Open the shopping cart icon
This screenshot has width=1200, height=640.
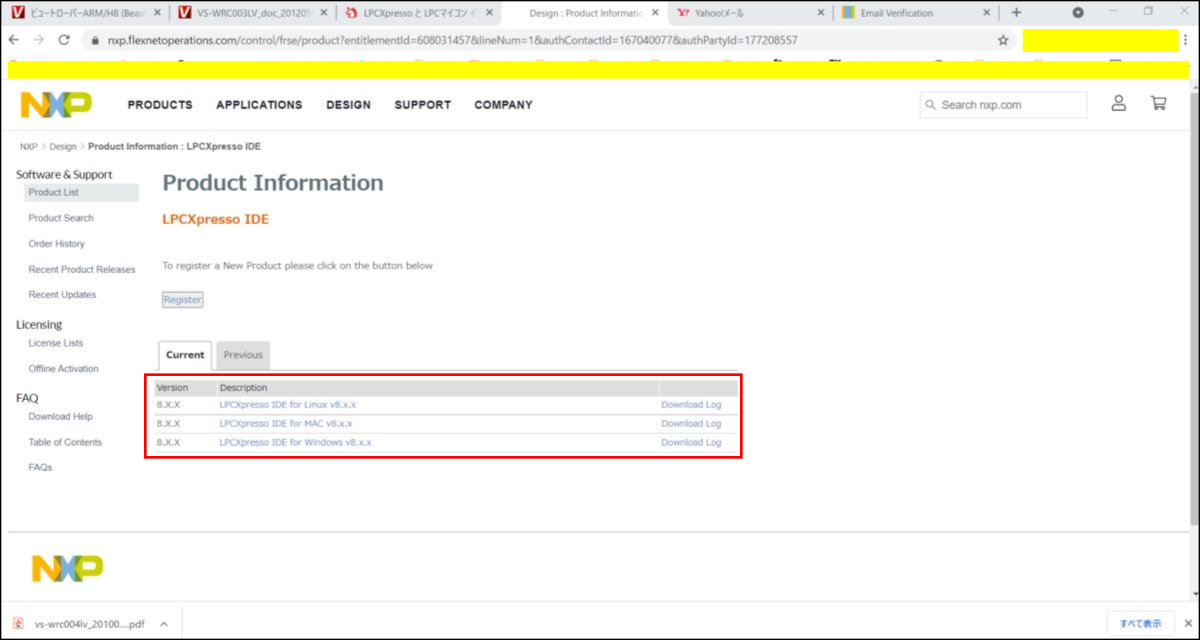(x=1158, y=103)
